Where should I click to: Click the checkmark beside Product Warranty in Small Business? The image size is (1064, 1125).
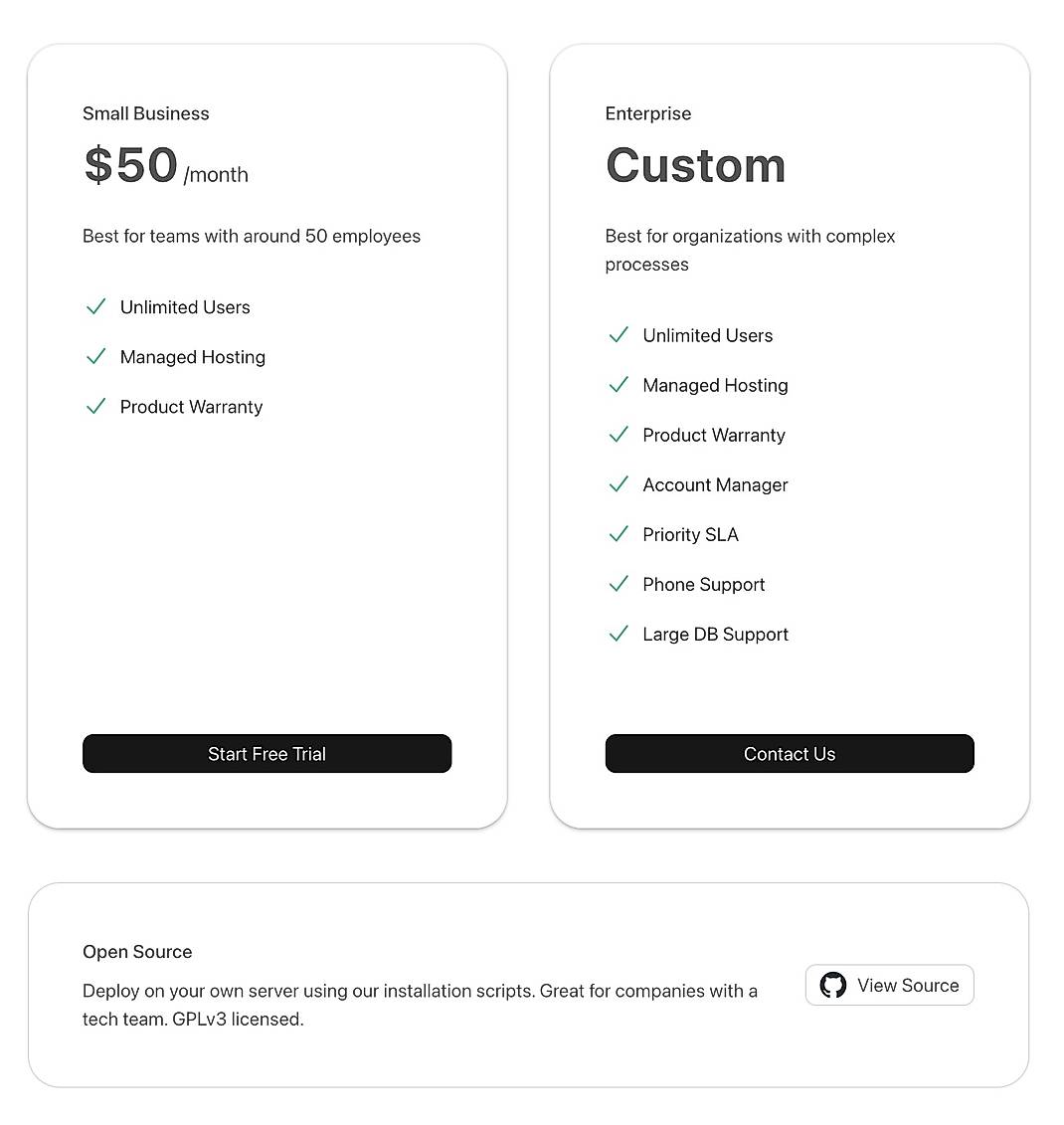pos(95,406)
